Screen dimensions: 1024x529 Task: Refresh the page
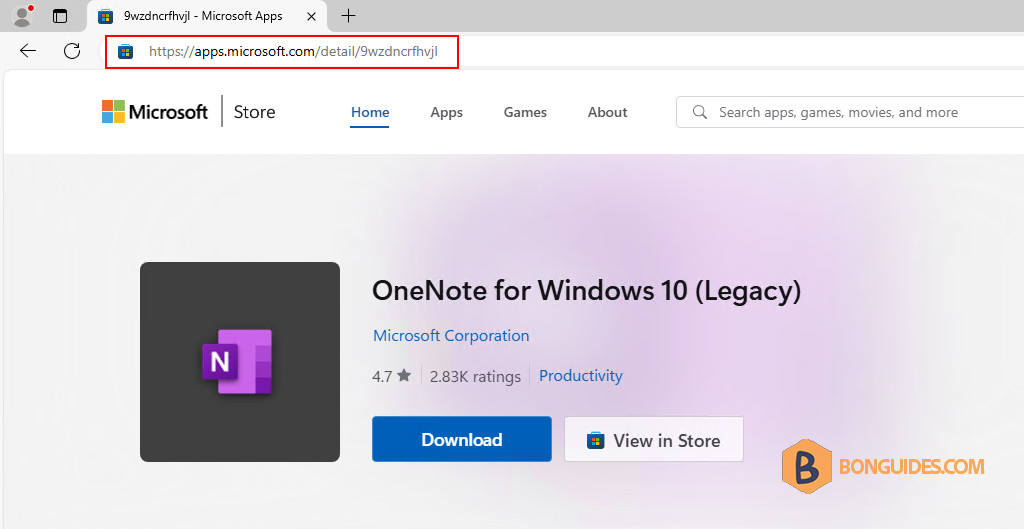click(x=72, y=51)
